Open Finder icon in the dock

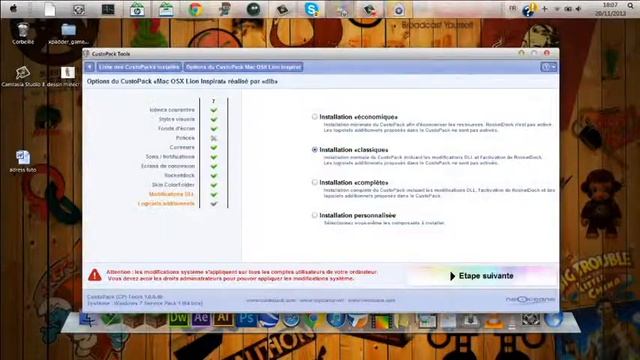(87, 320)
